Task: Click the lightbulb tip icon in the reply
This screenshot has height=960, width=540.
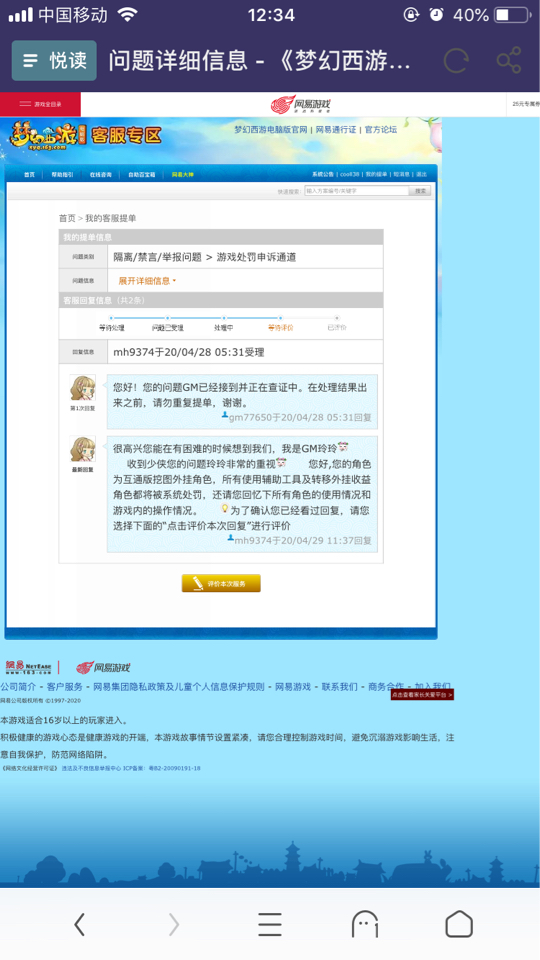Action: pyautogui.click(x=225, y=508)
